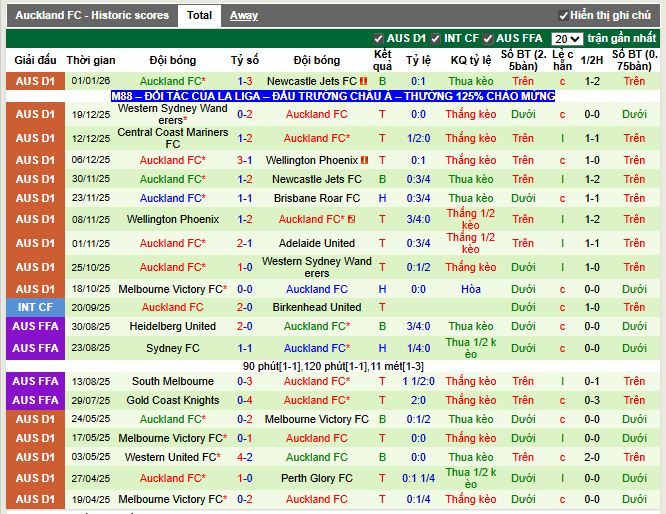Click the 1/2H column header
666x514 pixels.
[592, 60]
